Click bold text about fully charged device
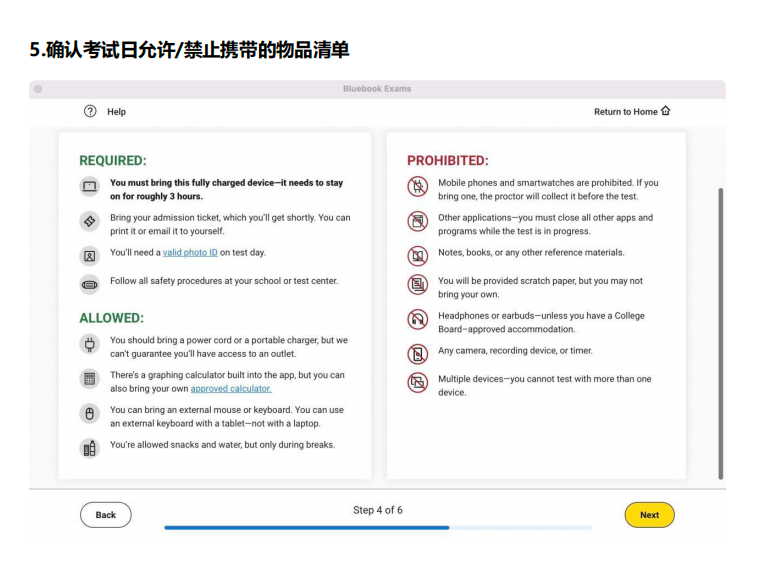784x576 pixels. (x=226, y=190)
